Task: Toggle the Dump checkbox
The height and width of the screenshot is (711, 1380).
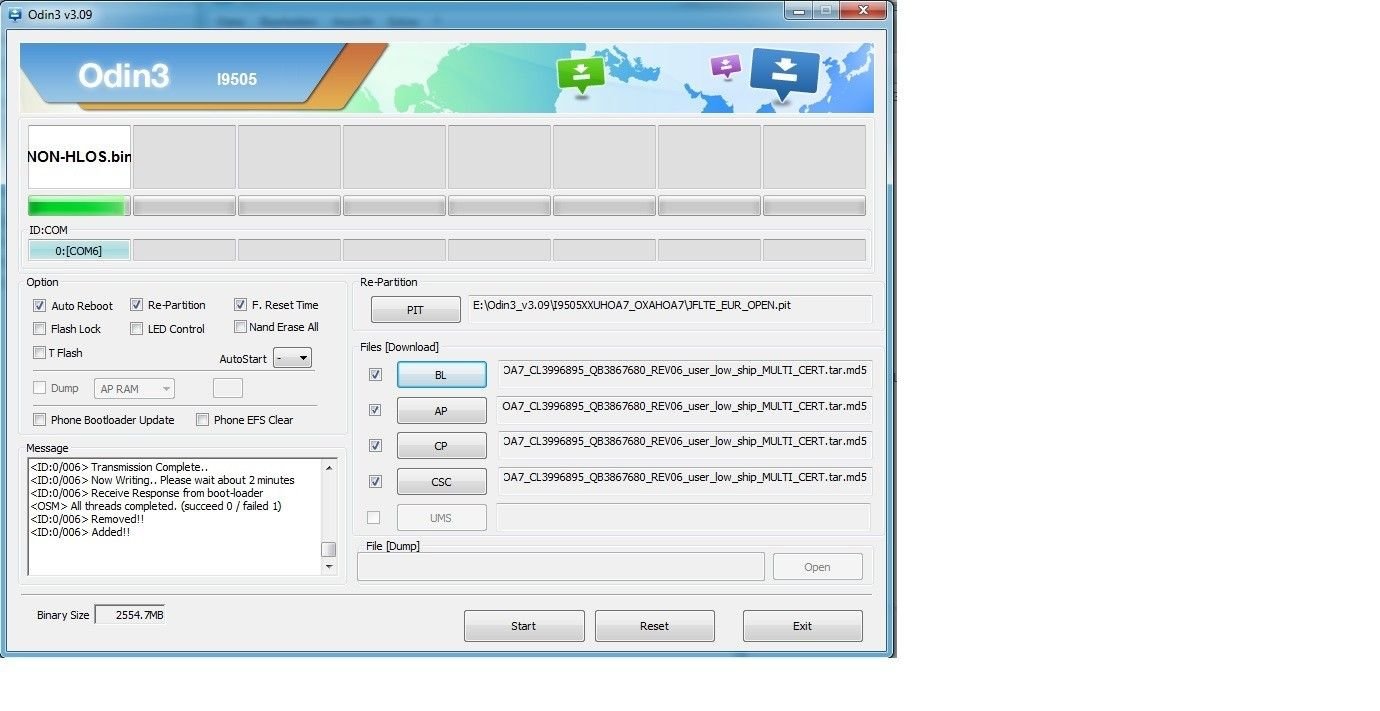Action: click(40, 388)
